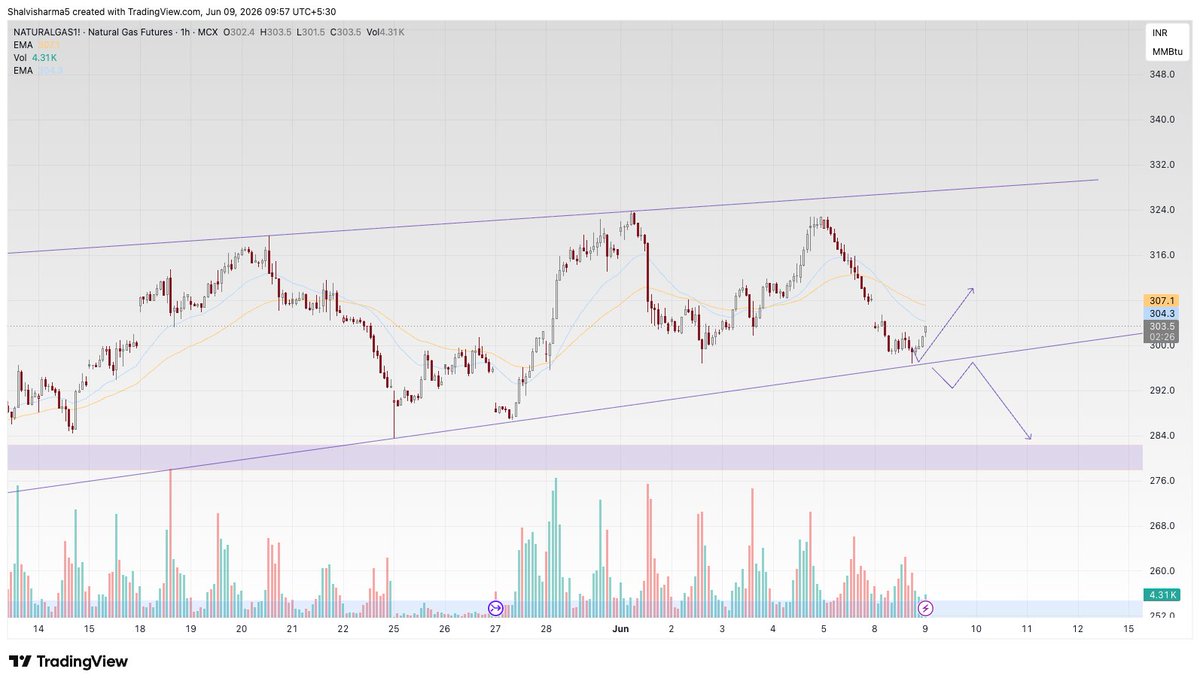Select the first EMA indicator legend row
The height and width of the screenshot is (684, 1200).
click(38, 45)
